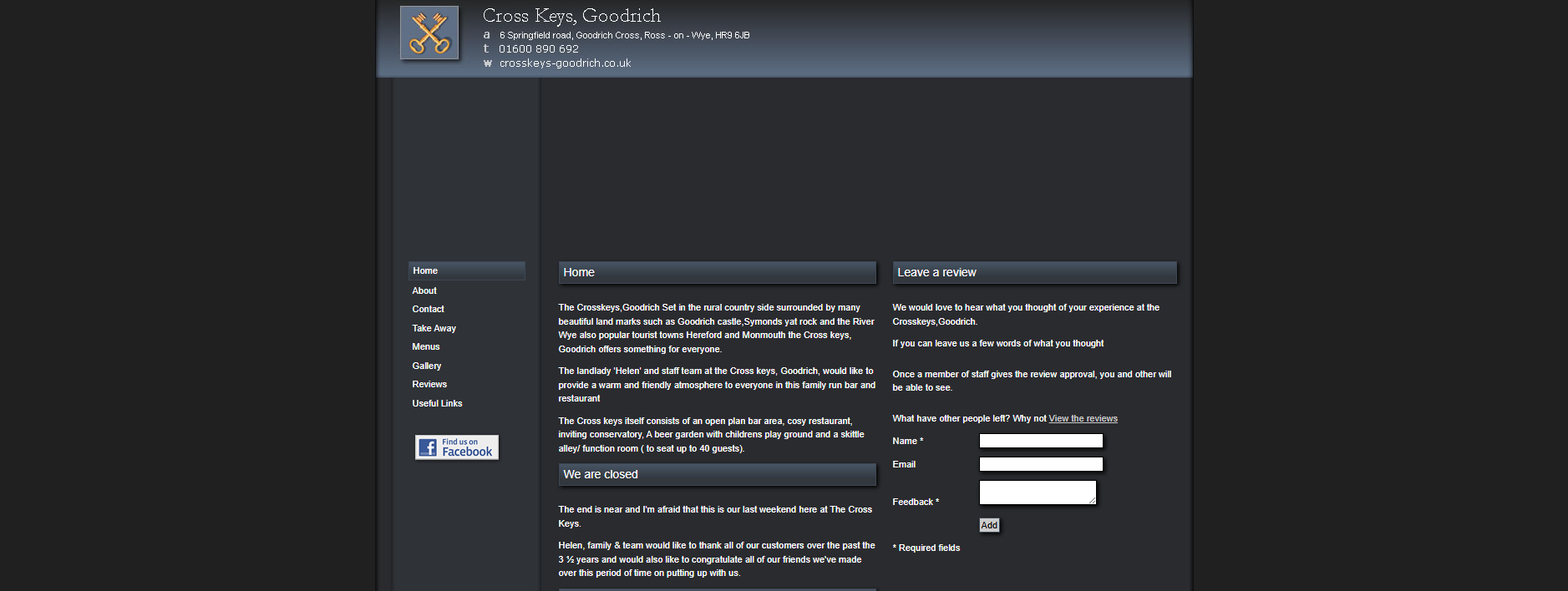Click the We are closed heading

click(600, 474)
